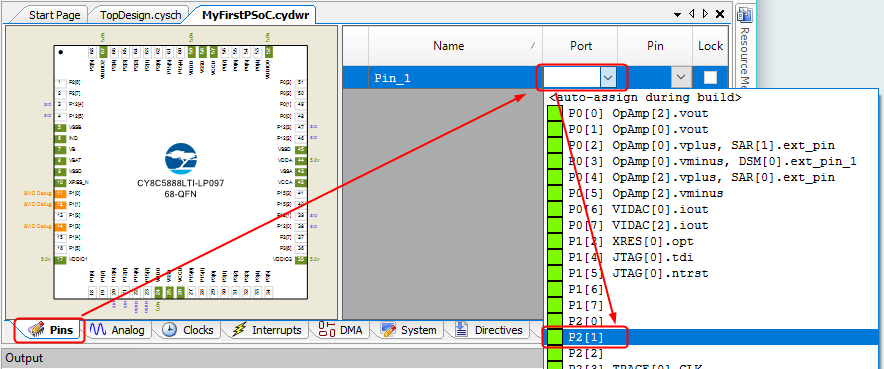The height and width of the screenshot is (369, 884).
Task: Toggle the Lock checkbox for Pin_1
Action: click(710, 77)
